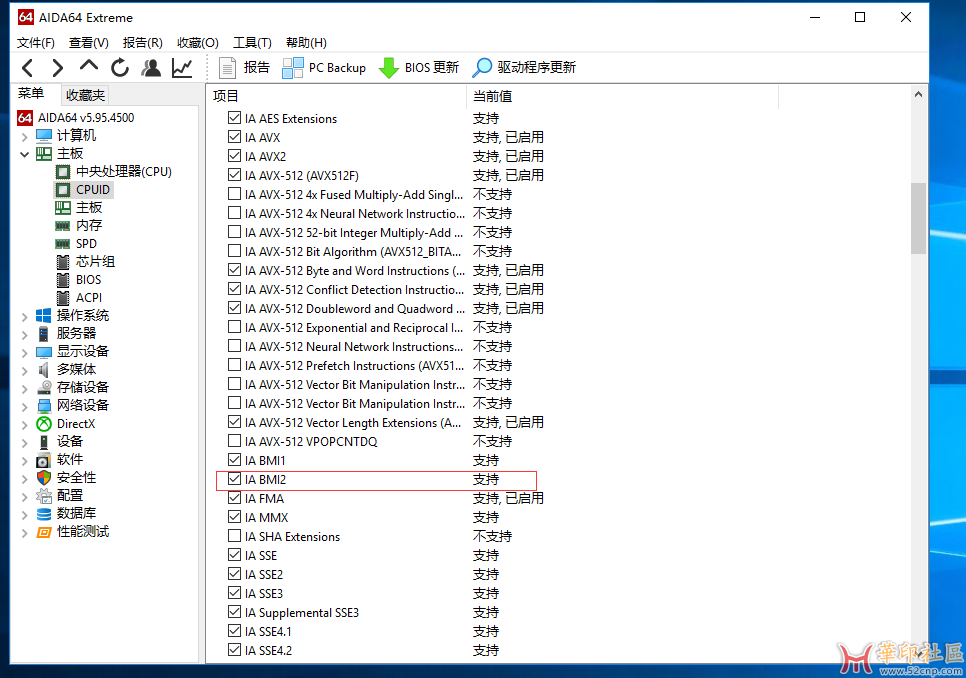Select 安全性 in the tree
966x678 pixels.
pyautogui.click(x=67, y=477)
